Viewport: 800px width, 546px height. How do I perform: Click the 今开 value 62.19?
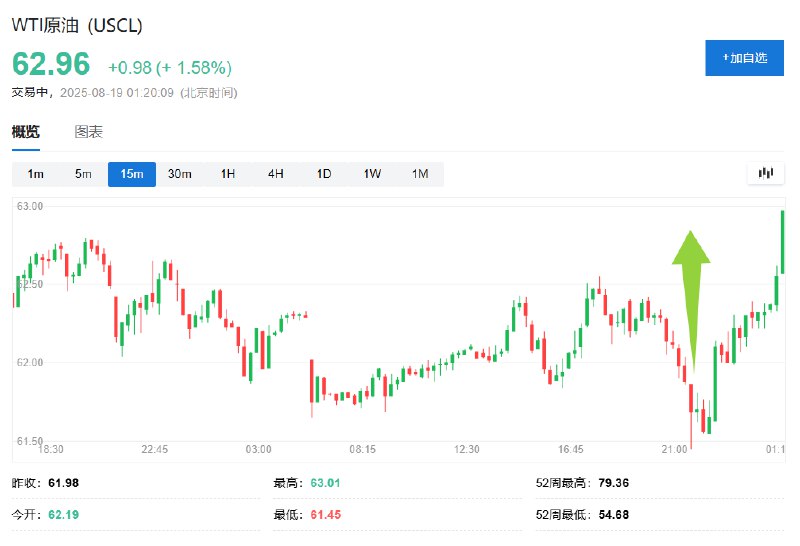(63, 514)
